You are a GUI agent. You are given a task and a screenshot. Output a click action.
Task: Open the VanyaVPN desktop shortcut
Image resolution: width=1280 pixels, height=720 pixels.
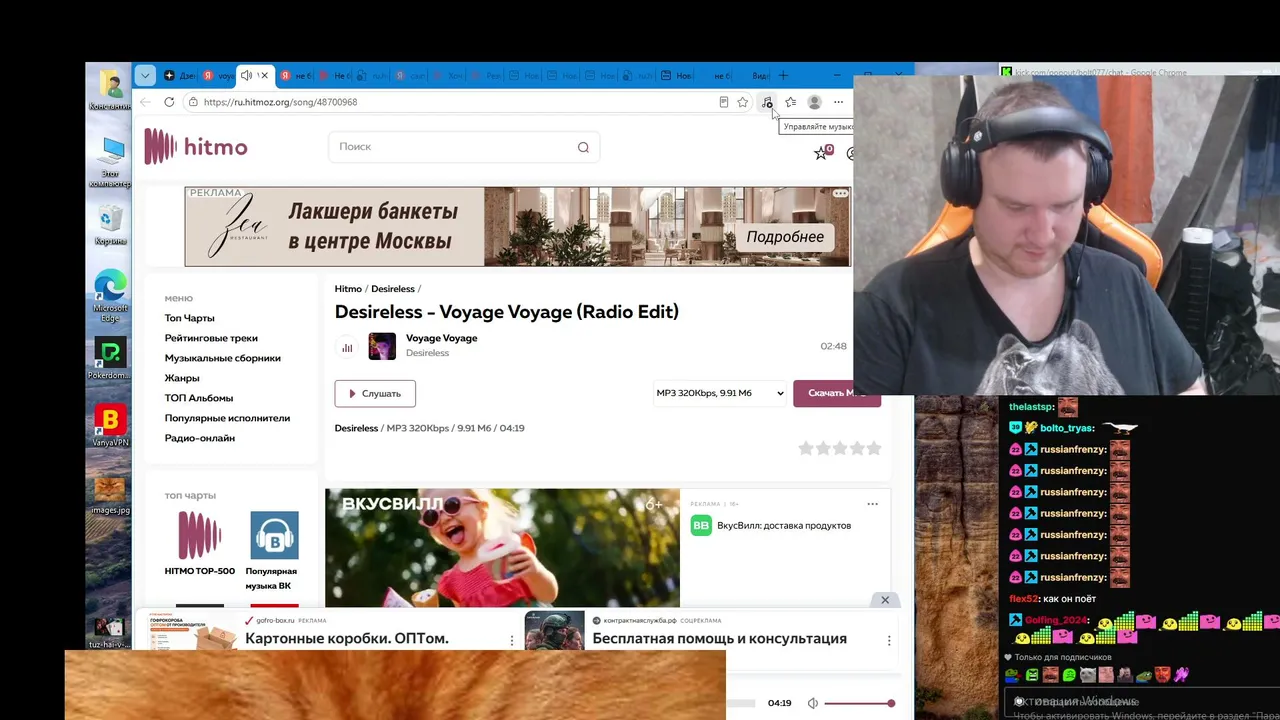(110, 426)
